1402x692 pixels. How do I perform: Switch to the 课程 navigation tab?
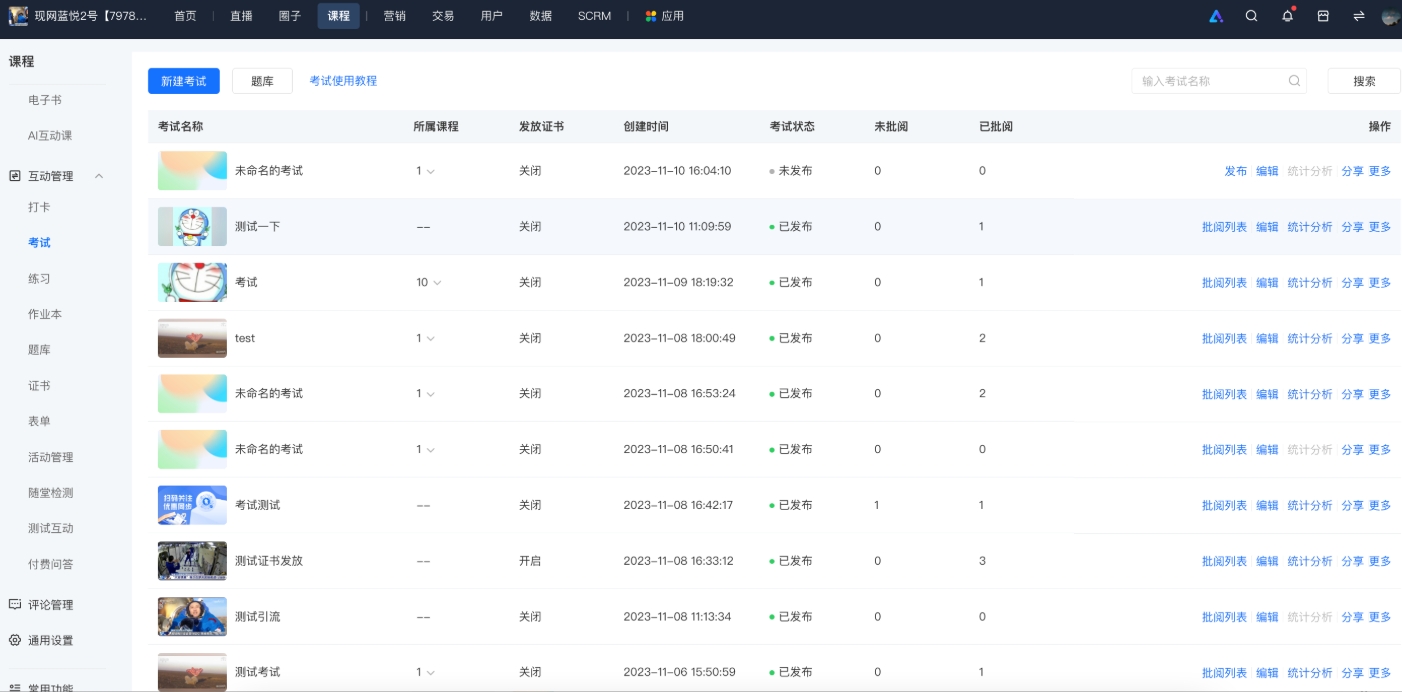point(339,16)
